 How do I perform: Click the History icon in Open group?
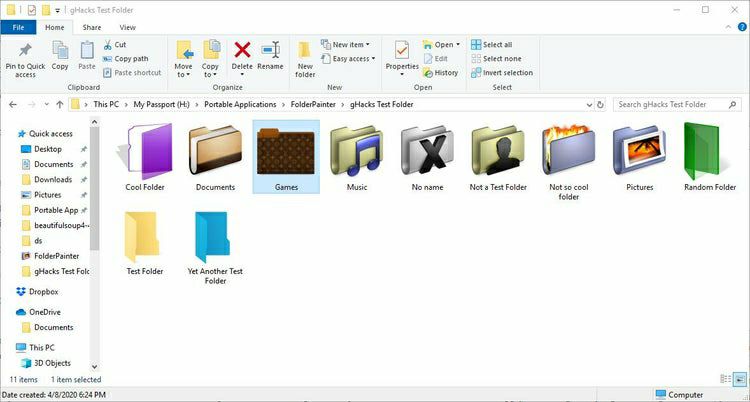coord(428,73)
